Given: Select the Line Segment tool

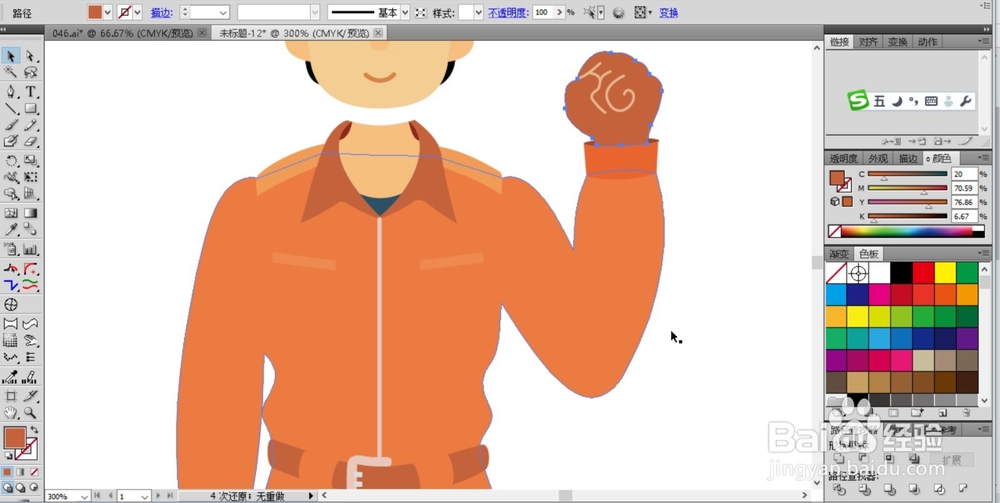Looking at the screenshot, I should pos(11,108).
